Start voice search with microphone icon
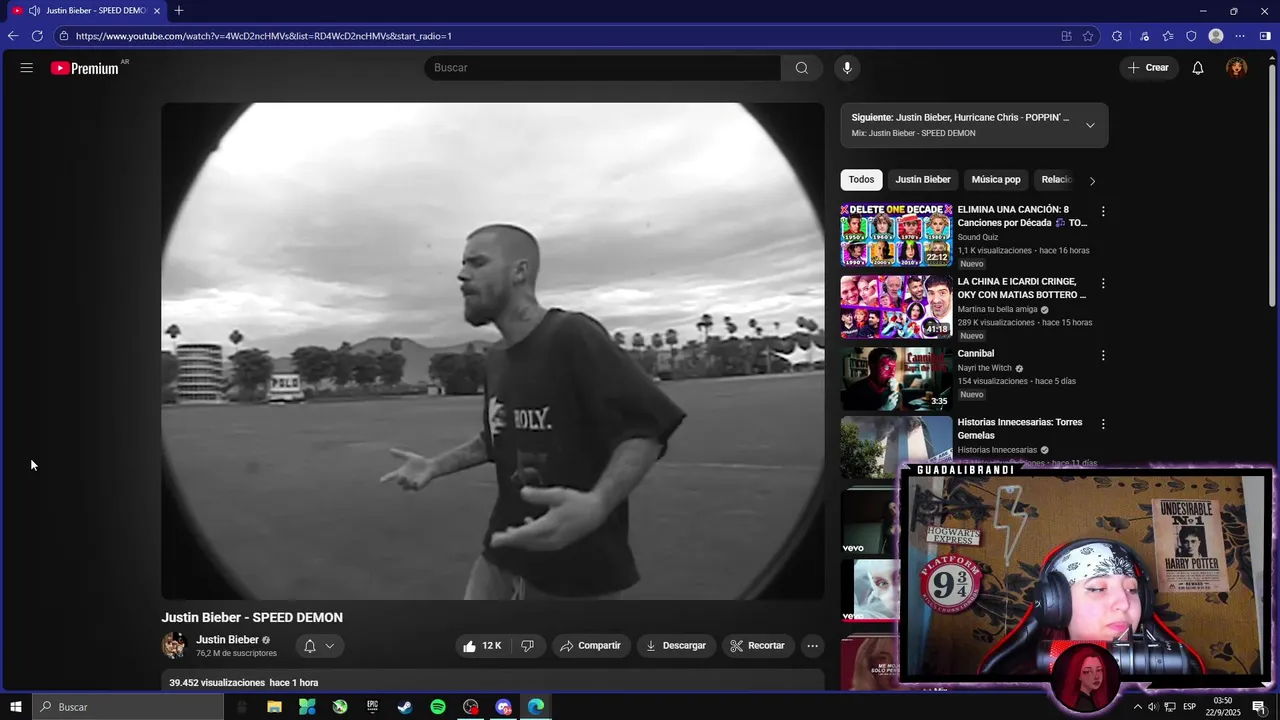Image resolution: width=1280 pixels, height=720 pixels. [x=847, y=68]
